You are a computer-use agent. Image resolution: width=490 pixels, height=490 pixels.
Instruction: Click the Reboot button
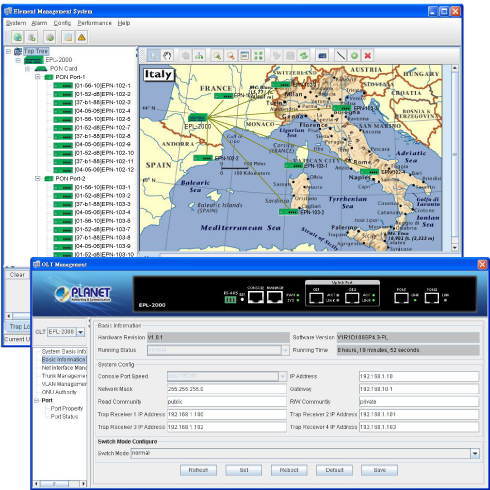click(289, 470)
